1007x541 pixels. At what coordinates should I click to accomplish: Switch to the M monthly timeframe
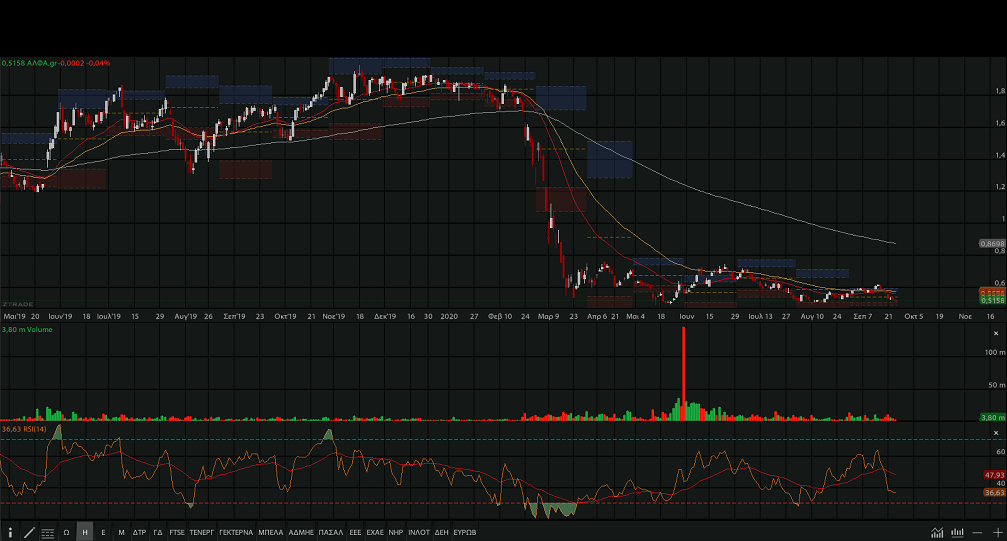coord(121,532)
